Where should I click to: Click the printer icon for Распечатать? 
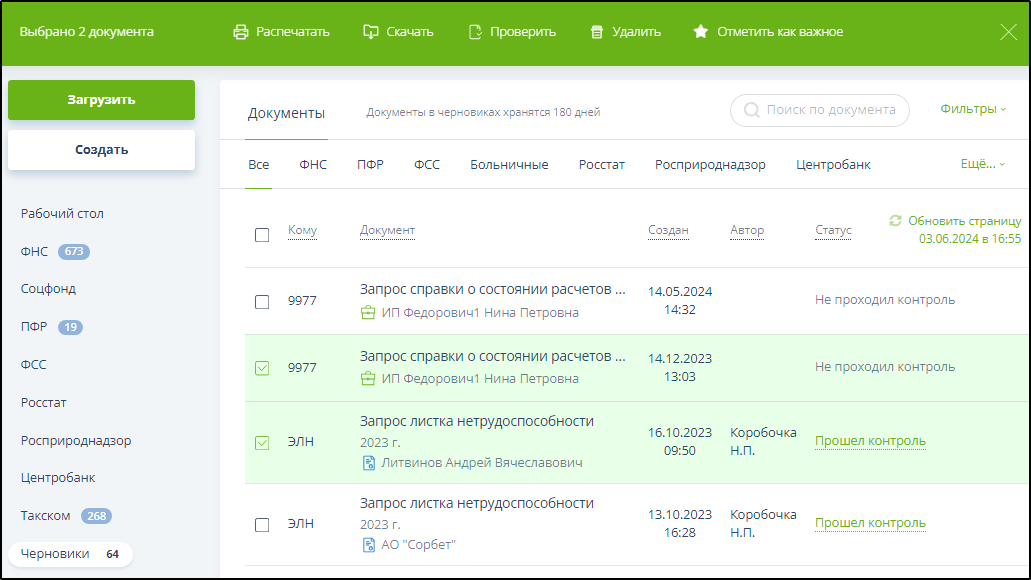pos(240,32)
